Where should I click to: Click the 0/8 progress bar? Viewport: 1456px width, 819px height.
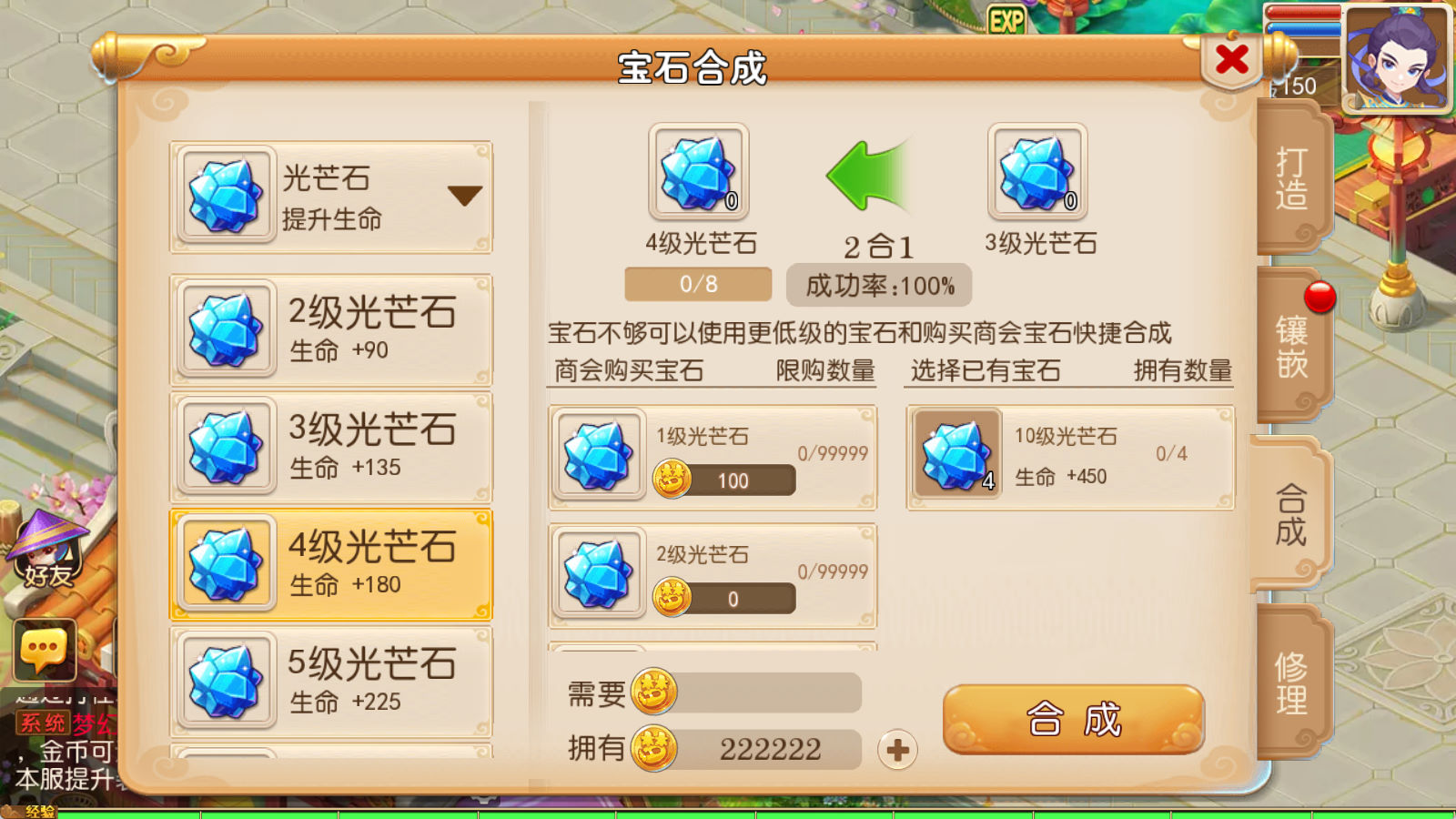(698, 284)
